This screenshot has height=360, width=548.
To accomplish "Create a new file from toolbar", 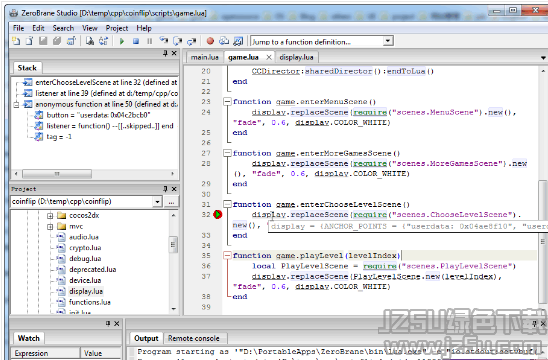I will 16,41.
